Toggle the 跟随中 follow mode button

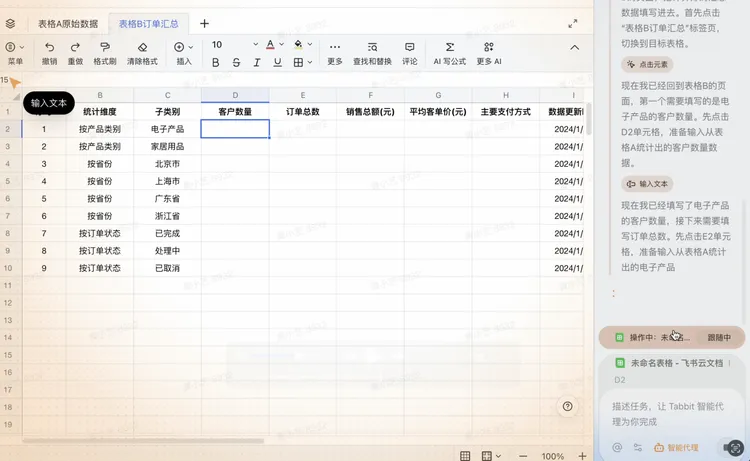[x=719, y=338]
